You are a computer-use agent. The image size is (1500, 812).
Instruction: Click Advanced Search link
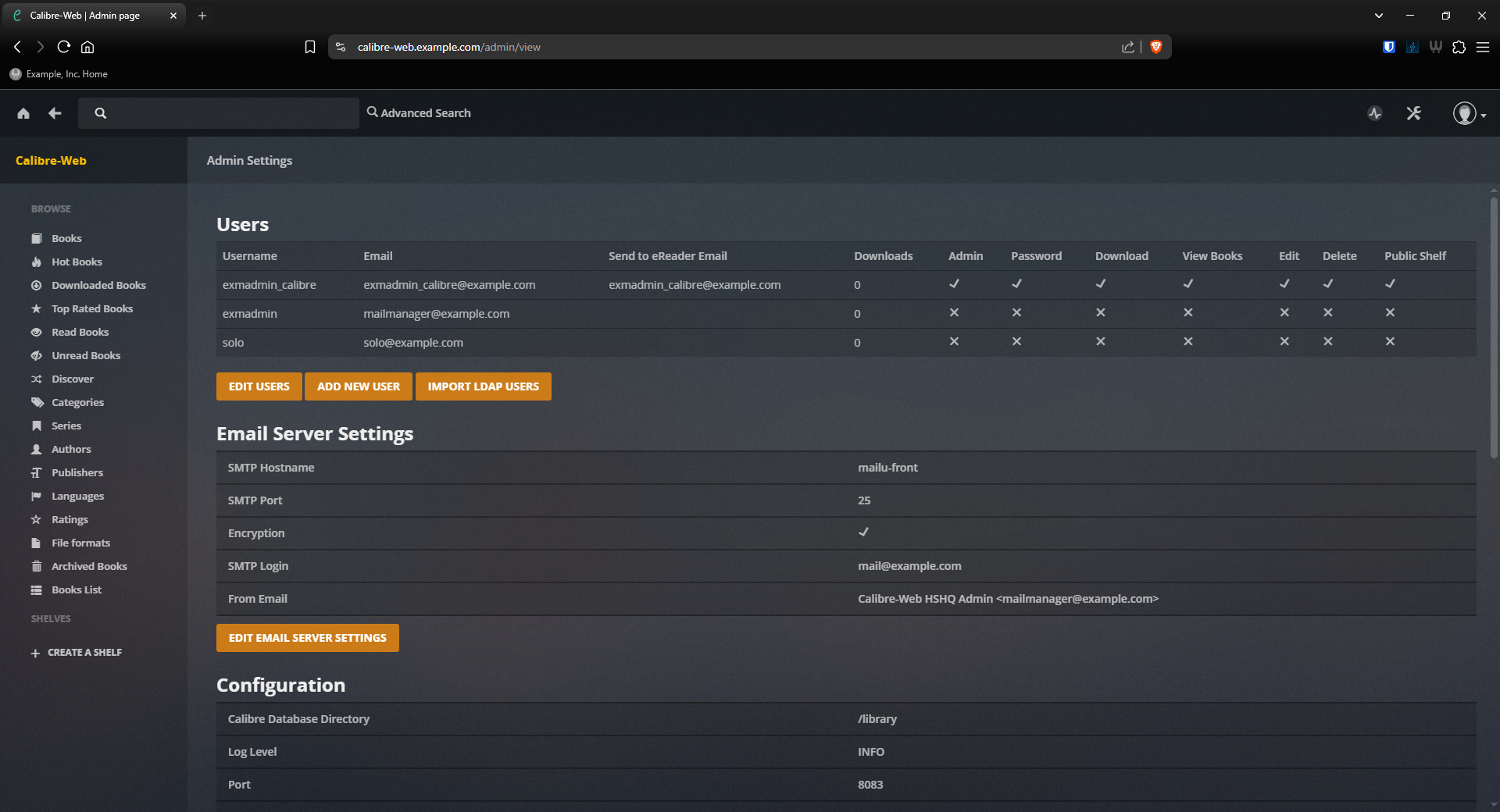pos(419,113)
